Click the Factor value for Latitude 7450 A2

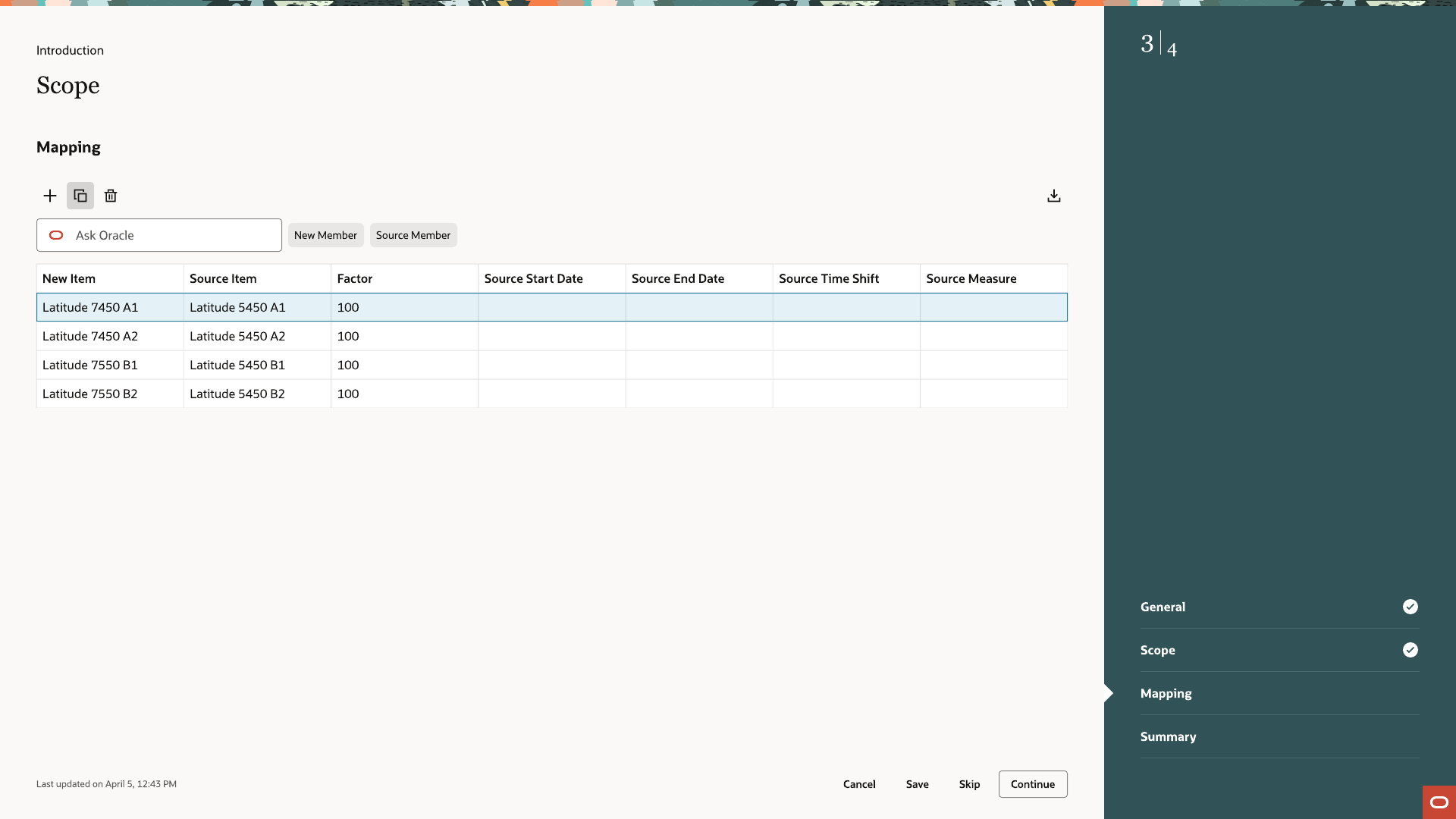[404, 336]
